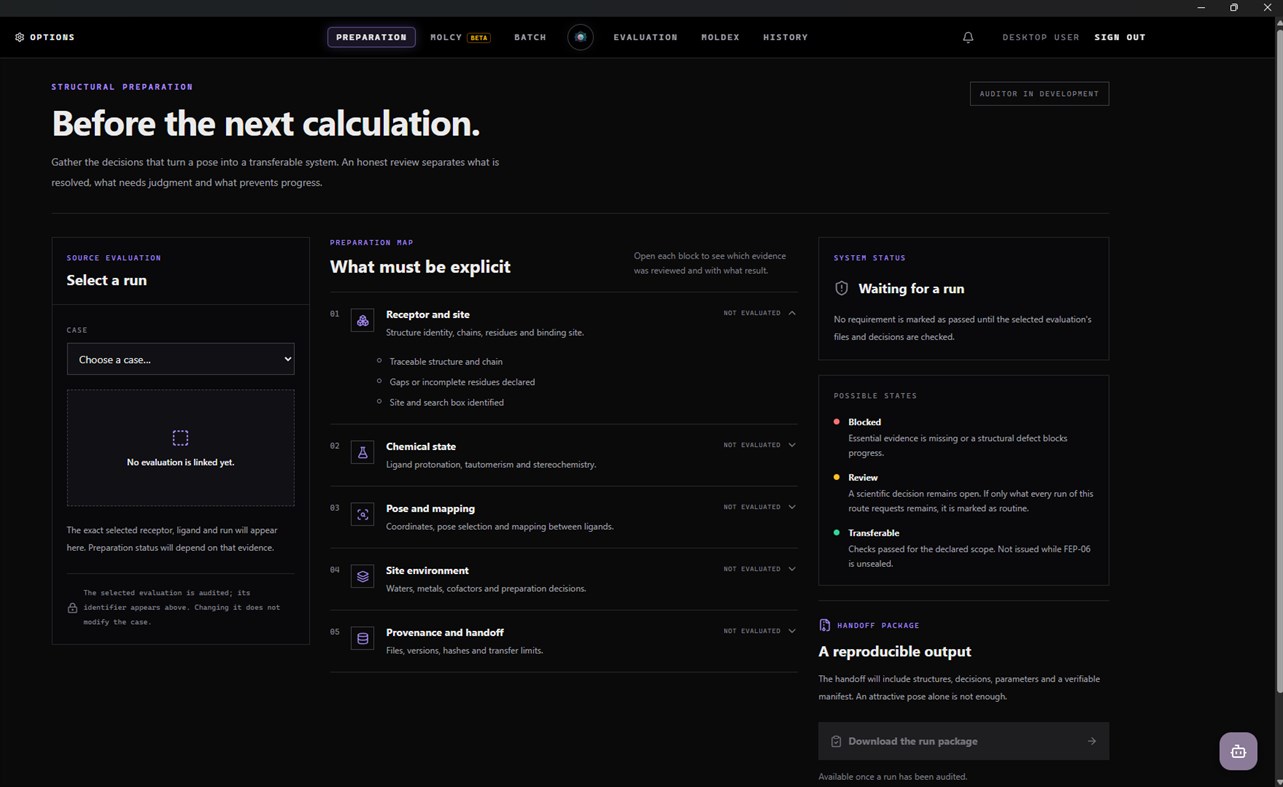The width and height of the screenshot is (1283, 787).
Task: Click the Chemical state flask icon
Action: click(x=362, y=452)
